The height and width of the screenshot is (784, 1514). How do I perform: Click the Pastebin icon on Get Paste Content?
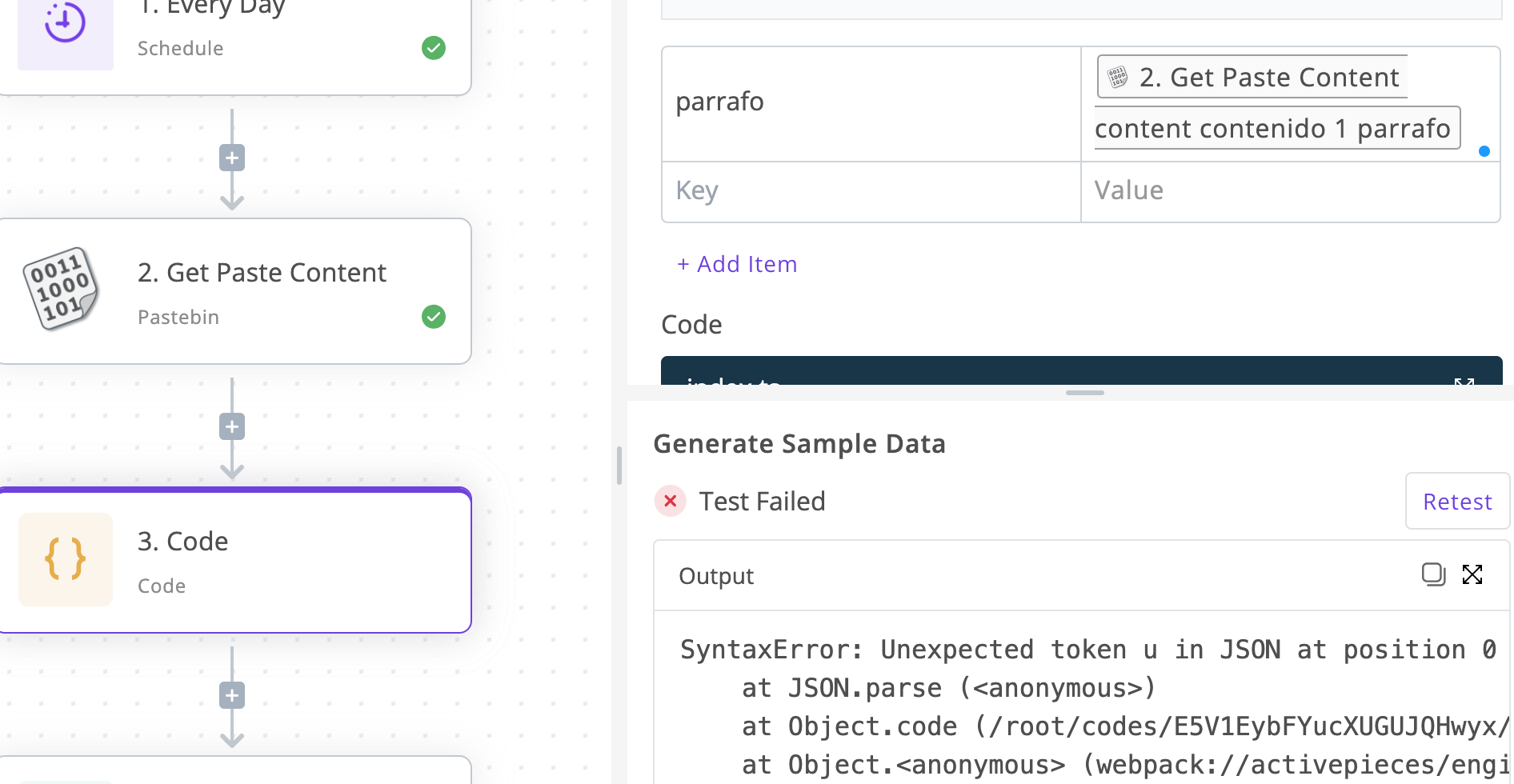(62, 289)
